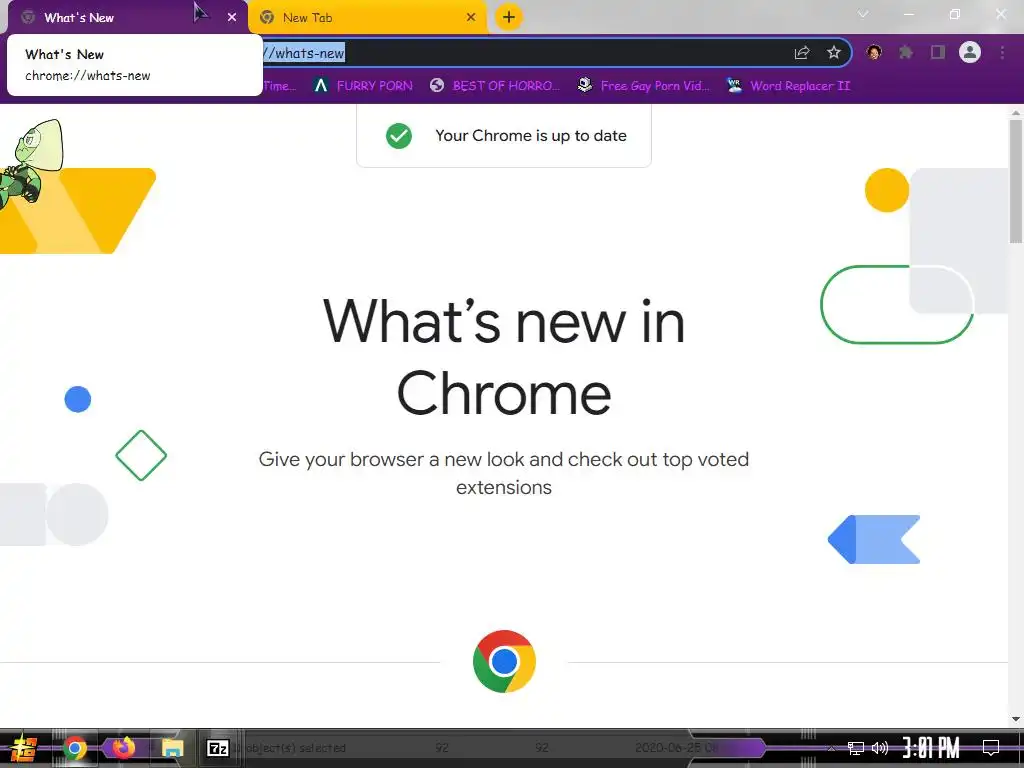Image resolution: width=1024 pixels, height=768 pixels.
Task: Toggle the side panel icon
Action: point(938,52)
